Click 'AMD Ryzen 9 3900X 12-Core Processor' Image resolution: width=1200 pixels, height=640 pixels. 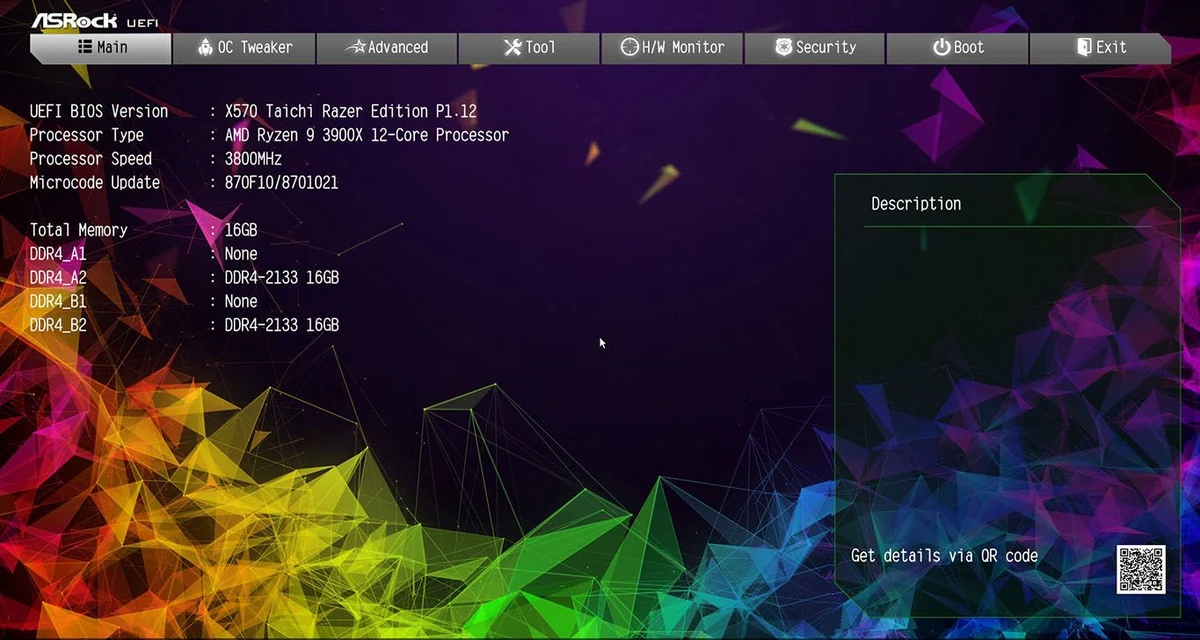tap(367, 135)
